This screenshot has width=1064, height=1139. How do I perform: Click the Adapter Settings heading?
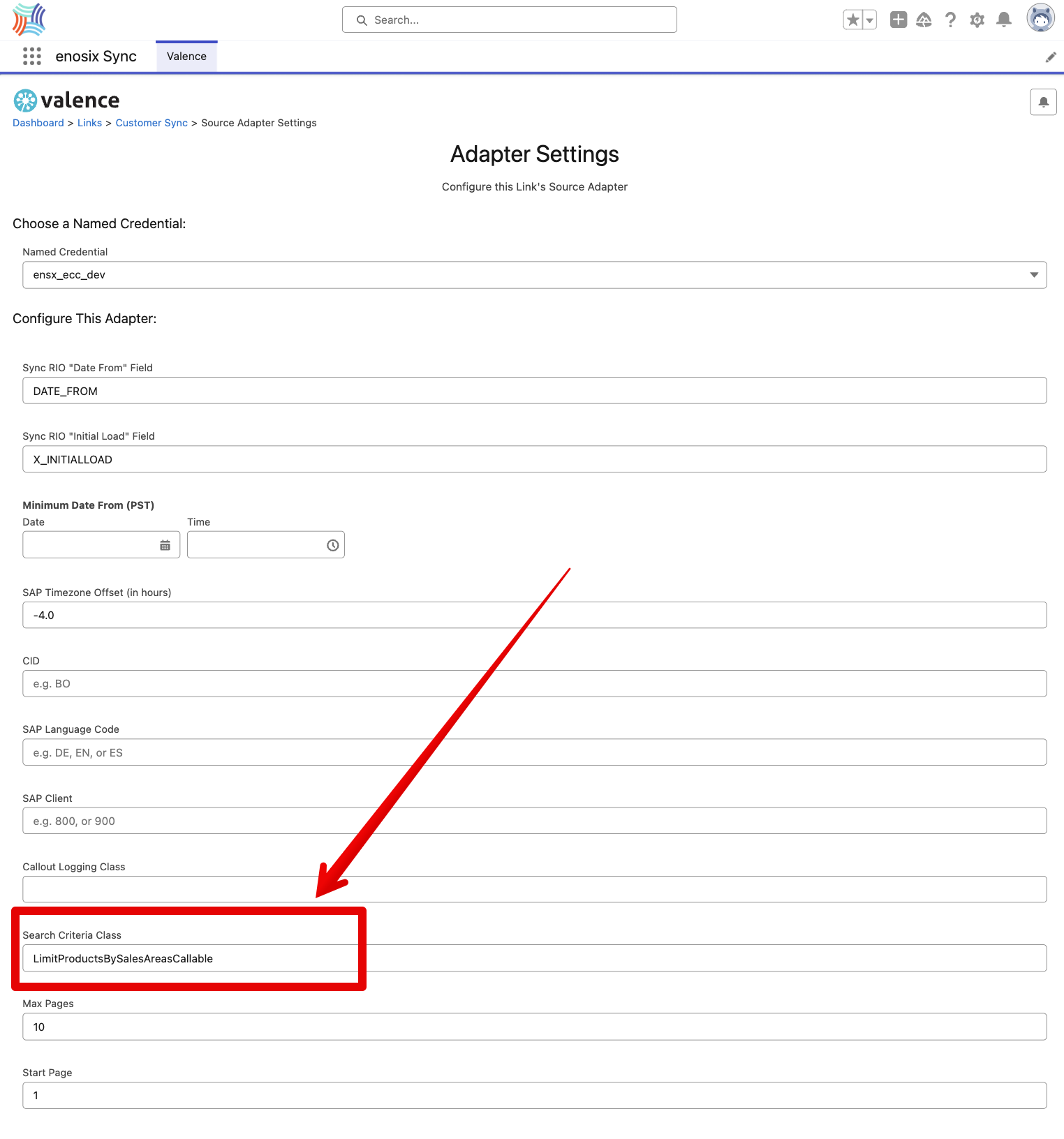click(x=535, y=154)
